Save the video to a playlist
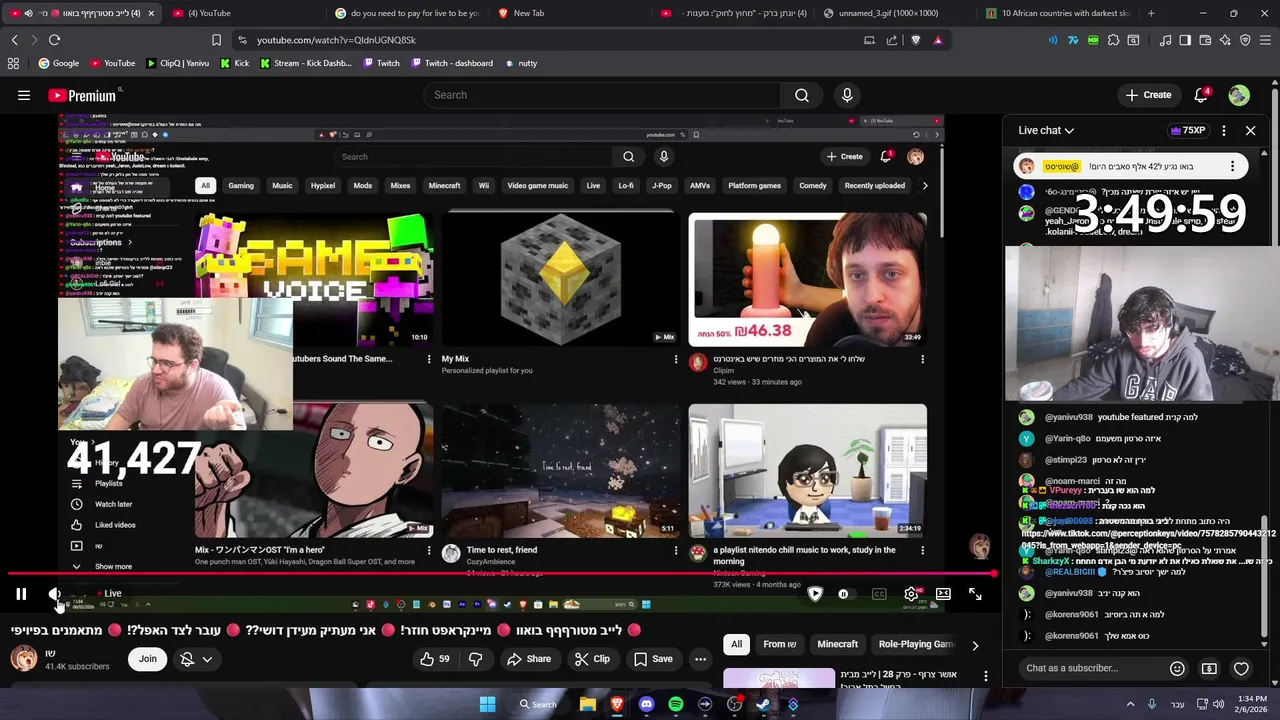Viewport: 1280px width, 720px height. coord(653,659)
